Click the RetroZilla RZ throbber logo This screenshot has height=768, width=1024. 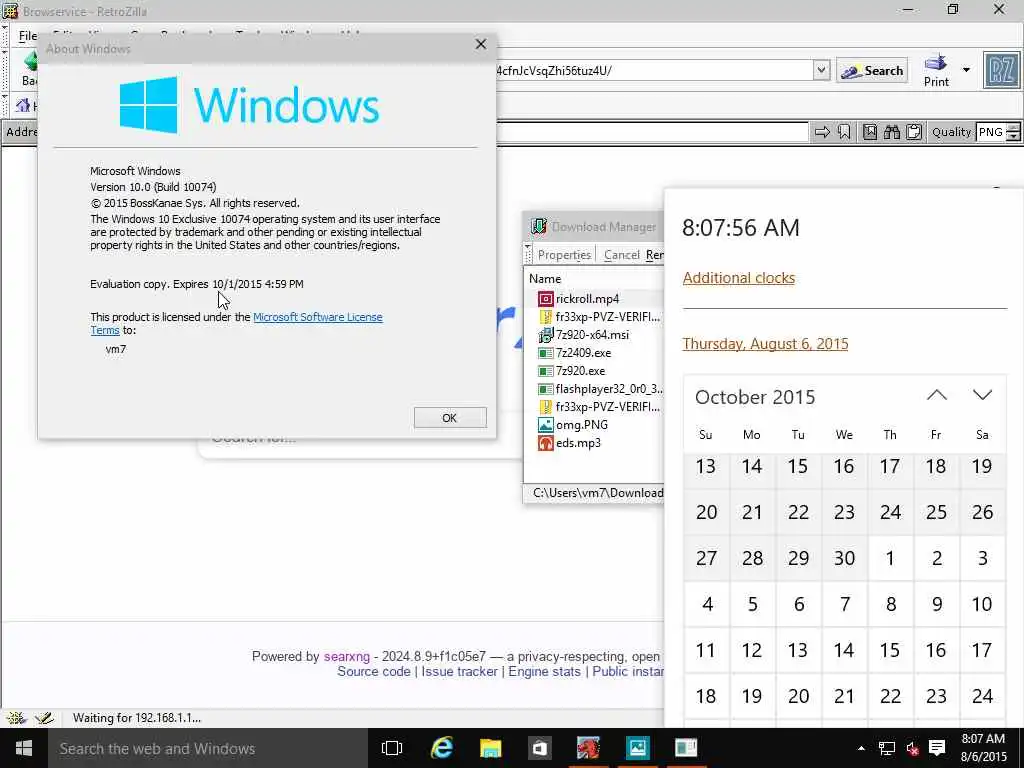[x=1001, y=71]
